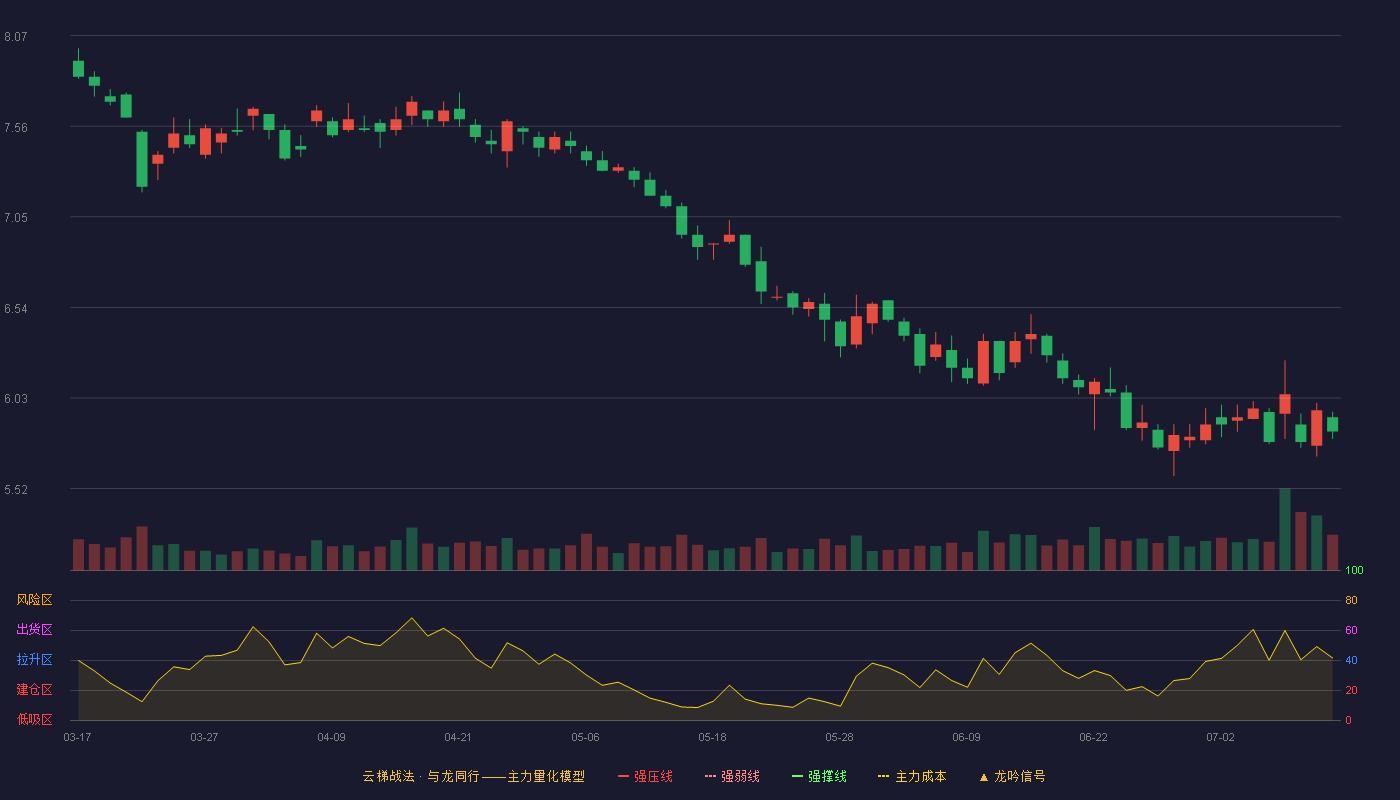Toggle the 强撑线 legend series
The width and height of the screenshot is (1400, 800).
tap(819, 776)
